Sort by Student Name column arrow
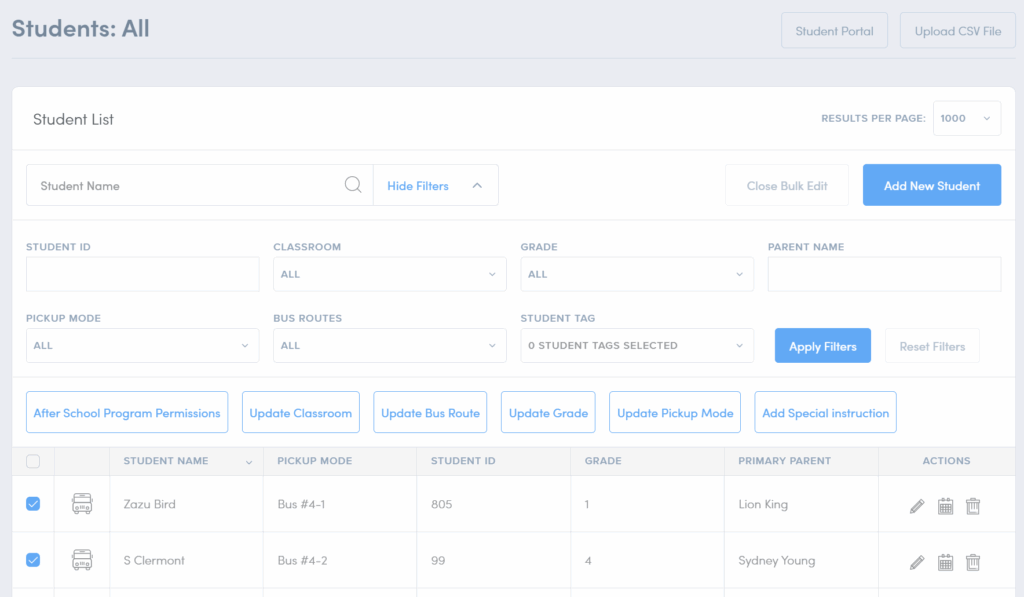 tap(249, 462)
